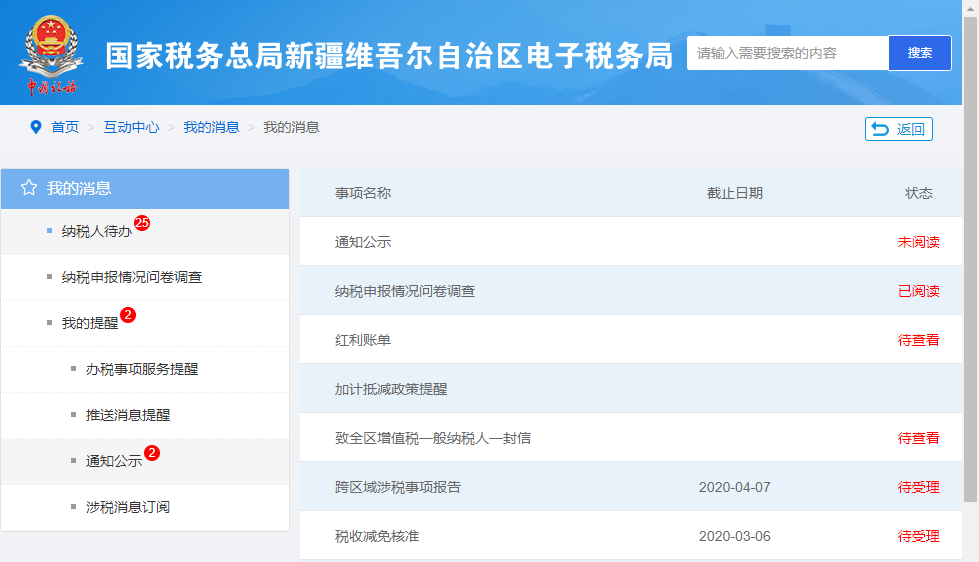Click the 2020-04-07 deadline date
Viewport: 979px width, 562px height.
pyautogui.click(x=734, y=487)
